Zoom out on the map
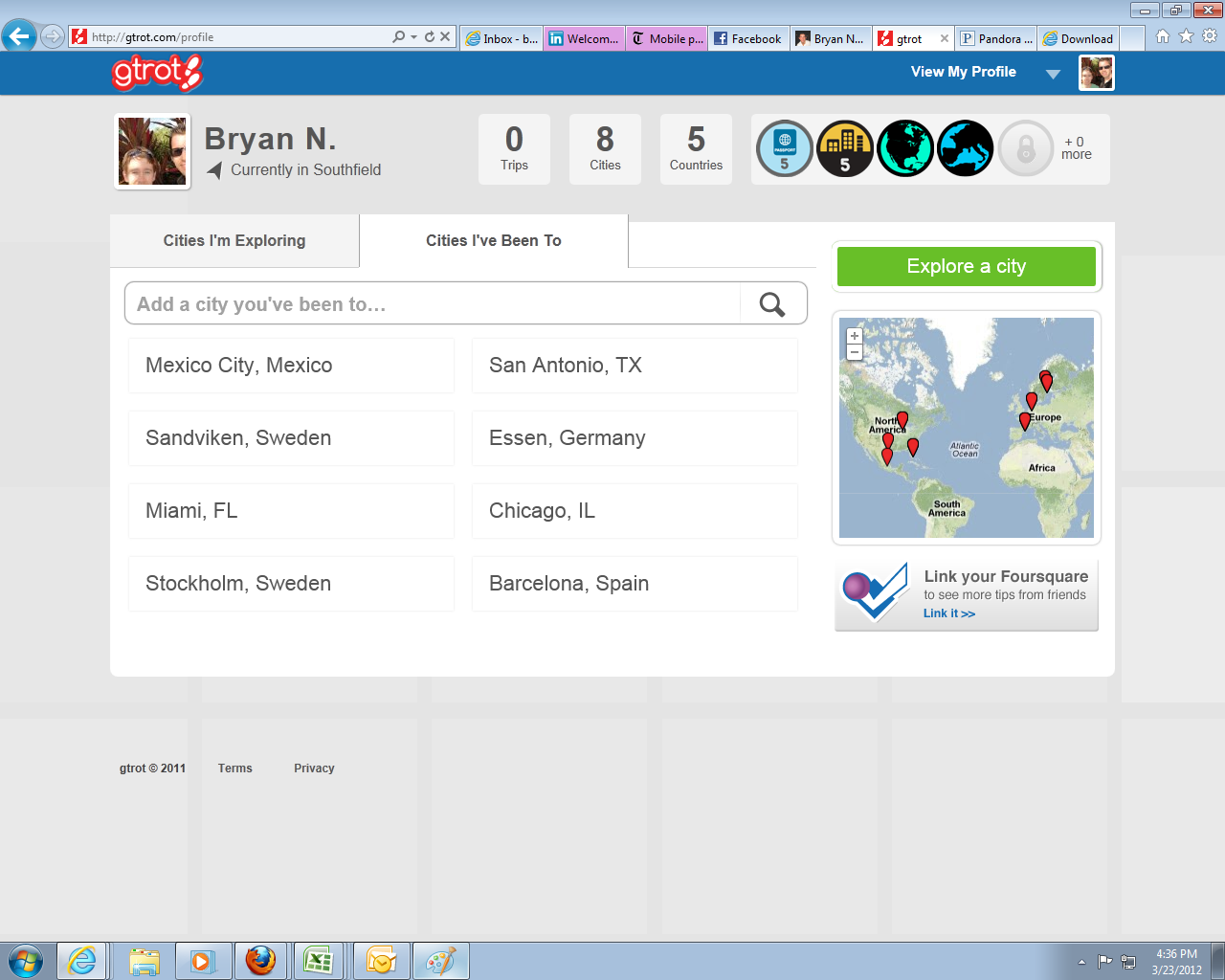 [855, 352]
